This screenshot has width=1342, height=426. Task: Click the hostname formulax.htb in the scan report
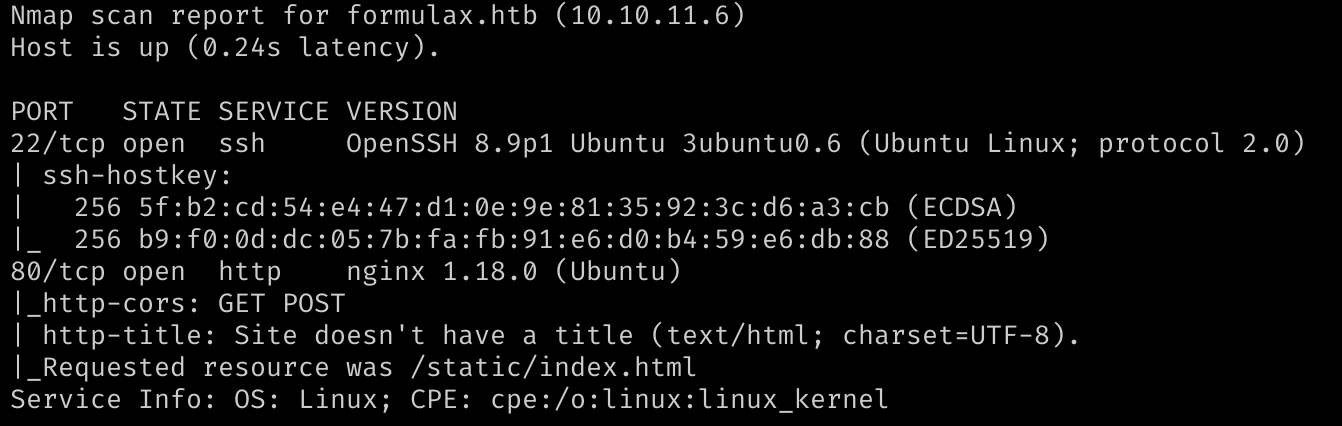(435, 16)
